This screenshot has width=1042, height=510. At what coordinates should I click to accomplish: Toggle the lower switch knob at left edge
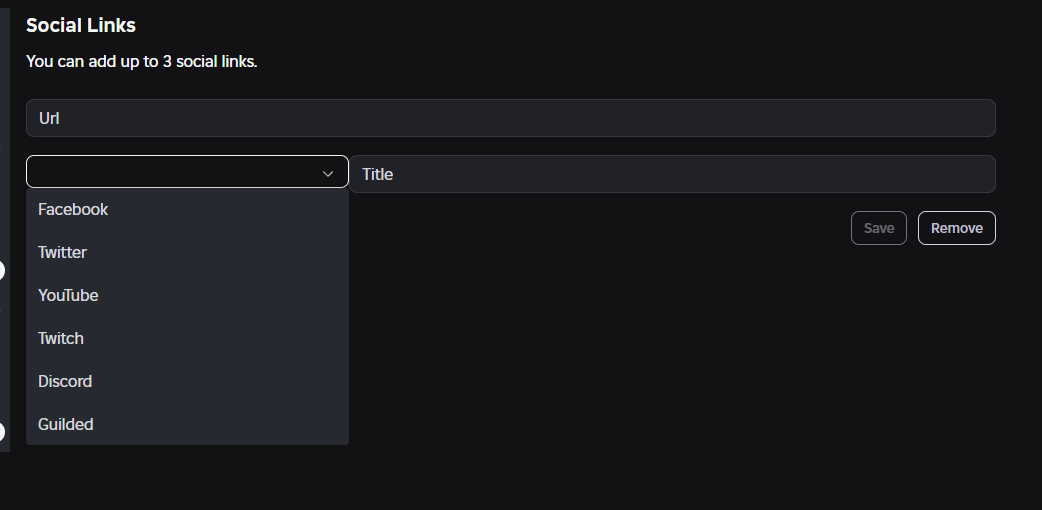[2, 432]
